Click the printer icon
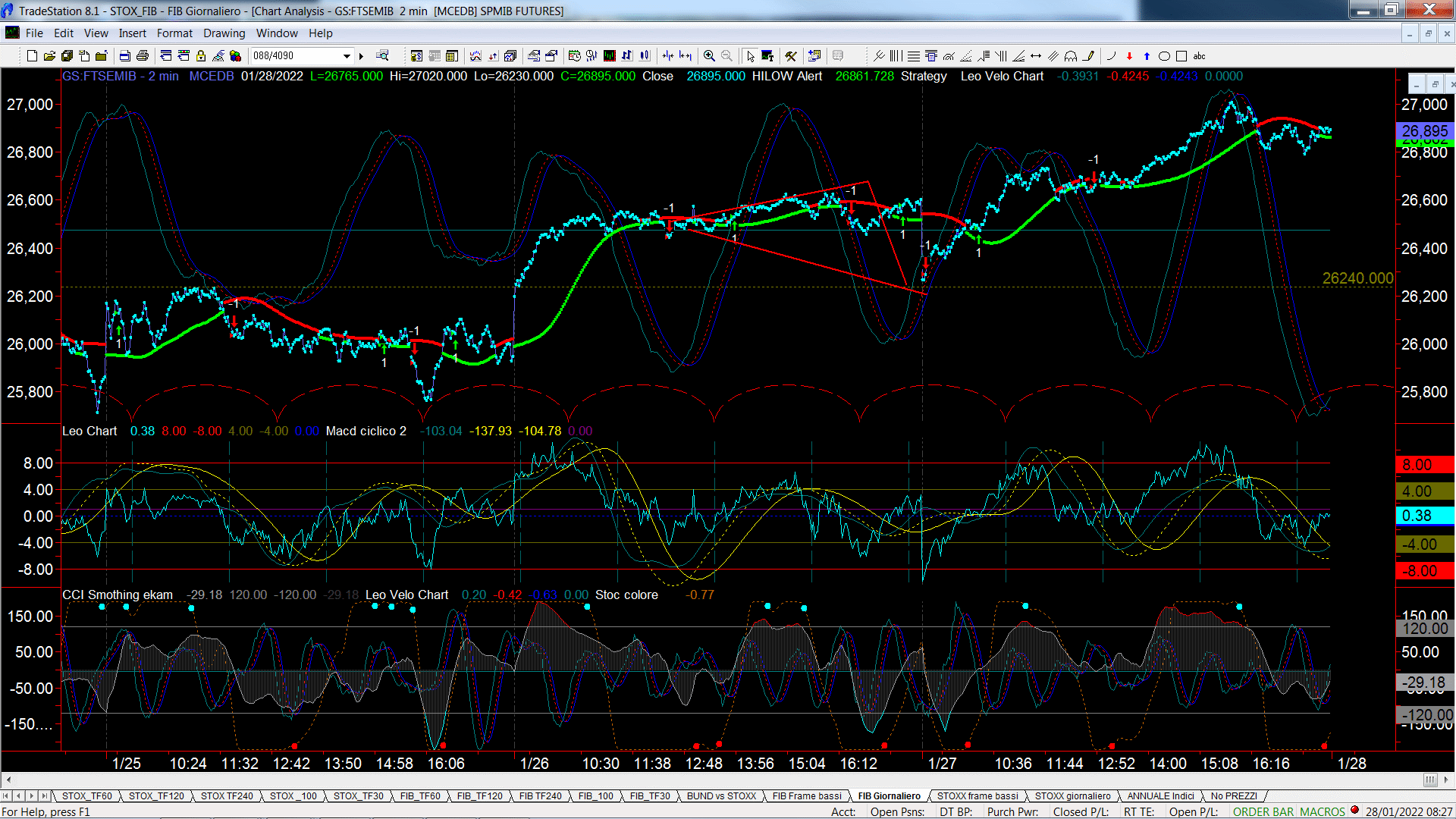The height and width of the screenshot is (819, 1456). point(143,56)
